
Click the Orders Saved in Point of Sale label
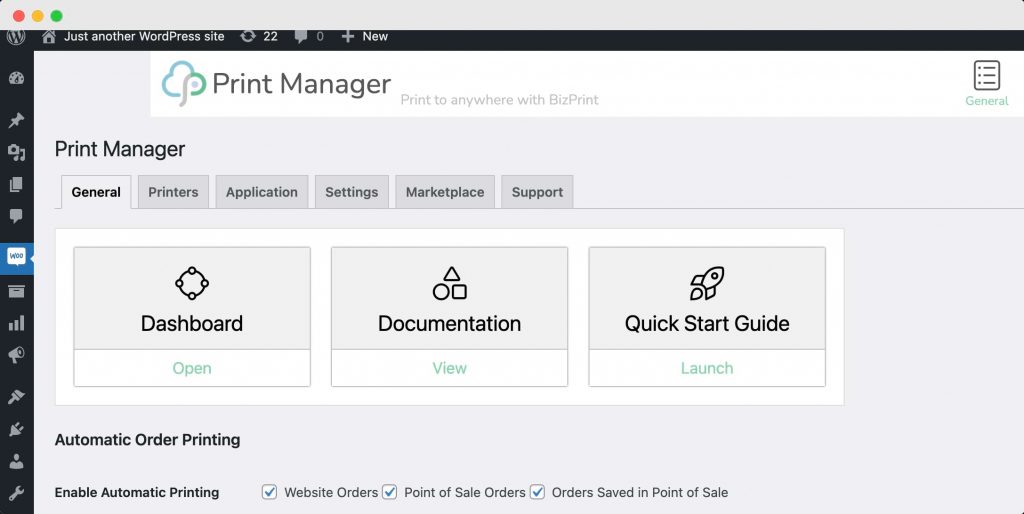(640, 492)
